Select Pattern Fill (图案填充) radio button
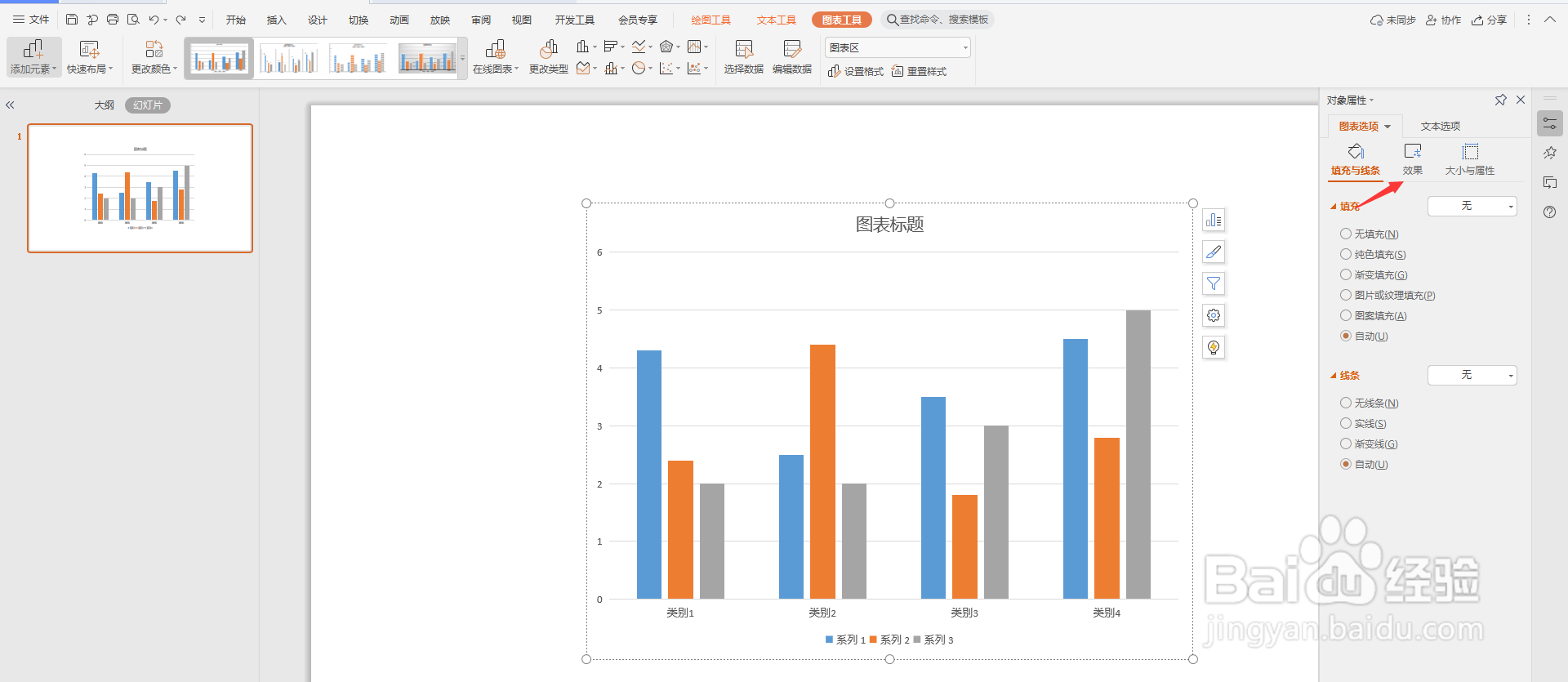Screen dimensions: 1568x682 tap(1346, 315)
